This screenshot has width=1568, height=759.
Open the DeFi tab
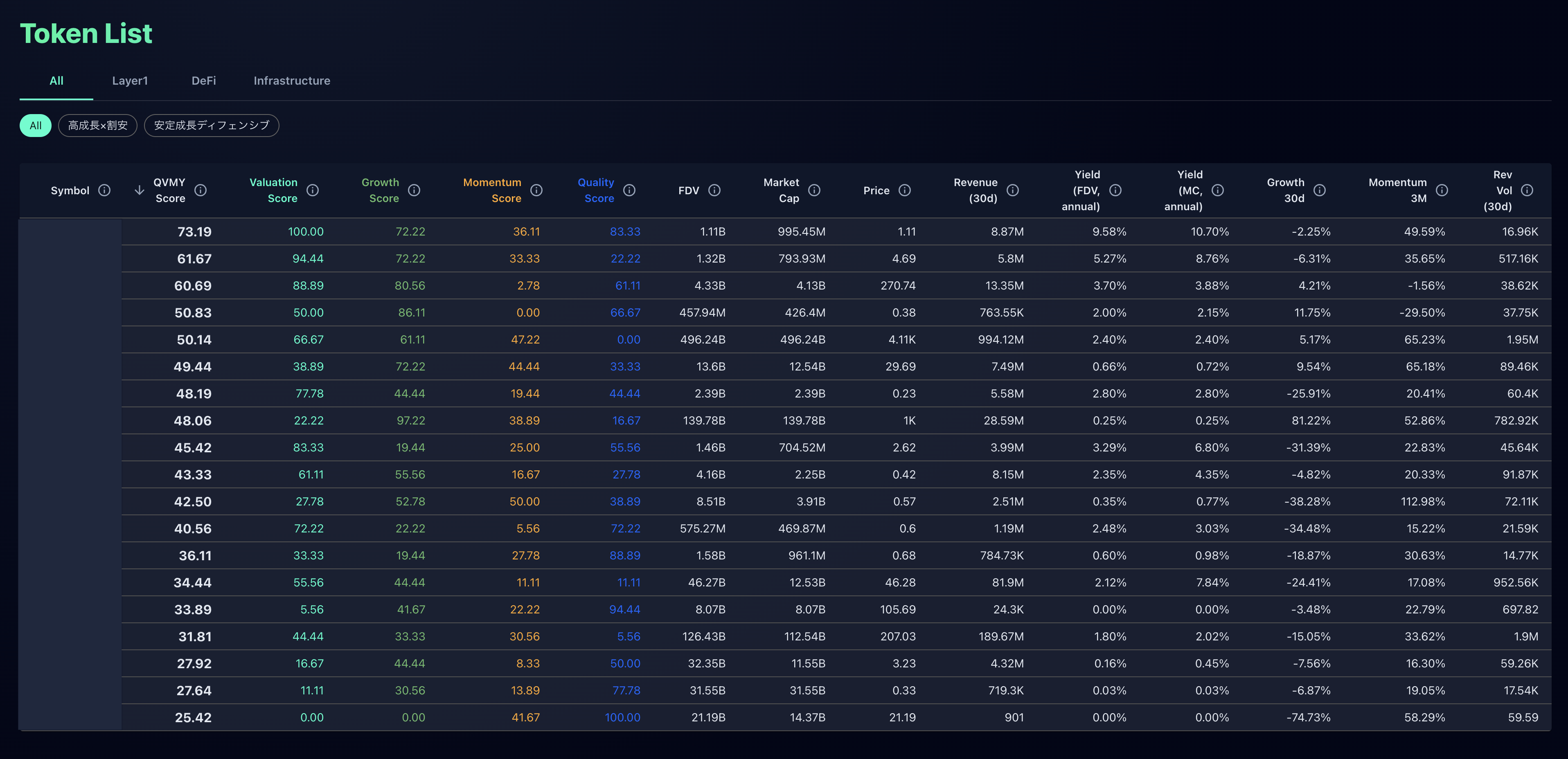pos(203,80)
